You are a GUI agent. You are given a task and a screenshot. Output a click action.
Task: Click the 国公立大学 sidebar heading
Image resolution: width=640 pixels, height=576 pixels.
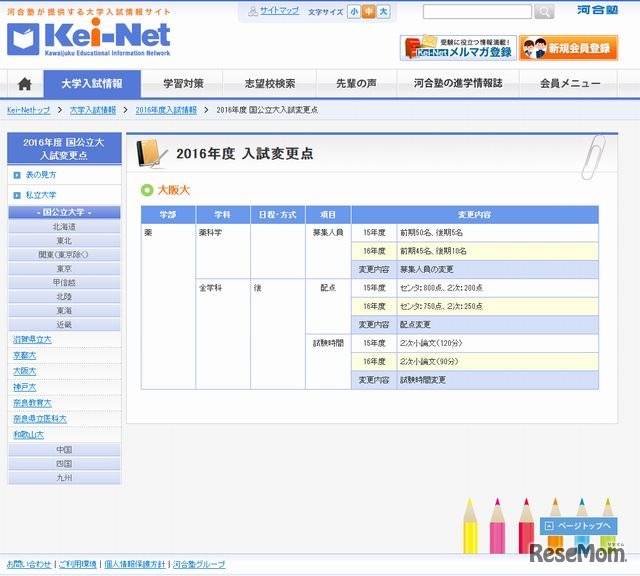point(64,212)
